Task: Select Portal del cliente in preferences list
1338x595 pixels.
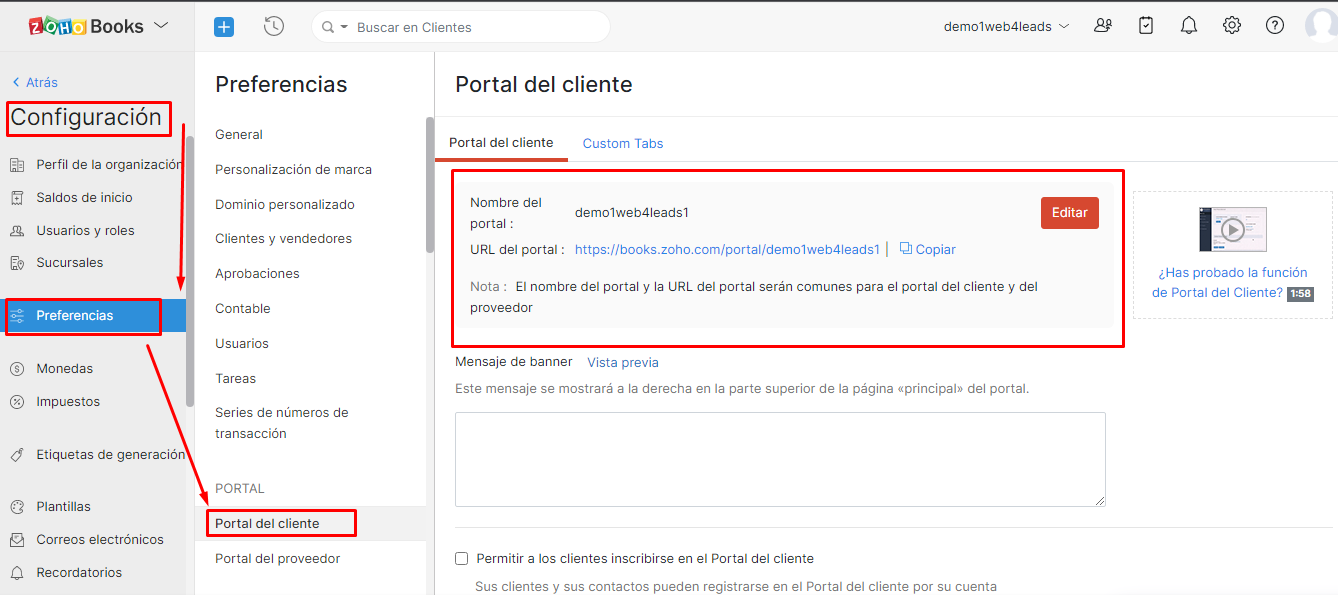Action: [267, 524]
